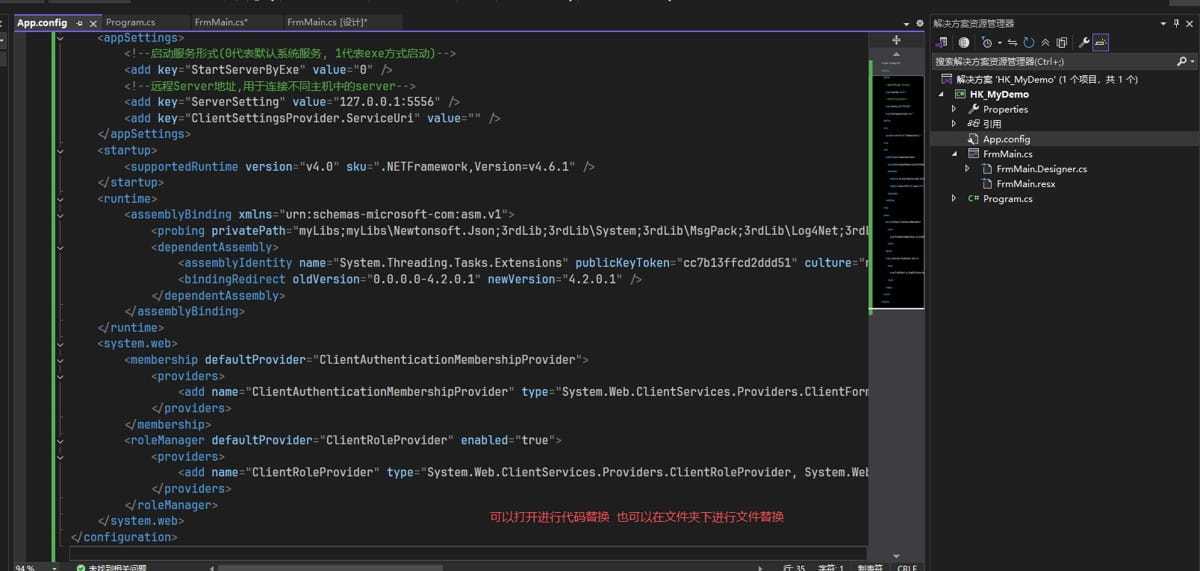
Task: Click the pending changes filter clock icon
Action: pyautogui.click(x=987, y=42)
